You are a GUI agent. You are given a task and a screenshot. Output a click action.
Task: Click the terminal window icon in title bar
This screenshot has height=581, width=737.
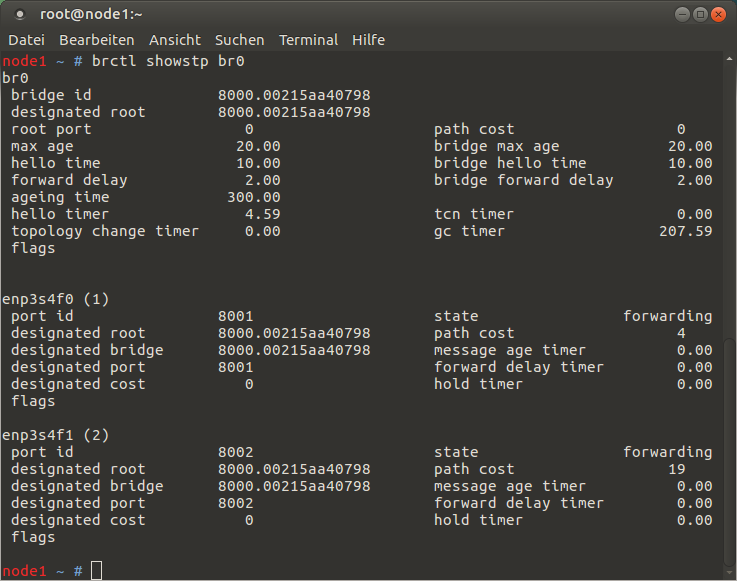(x=20, y=15)
